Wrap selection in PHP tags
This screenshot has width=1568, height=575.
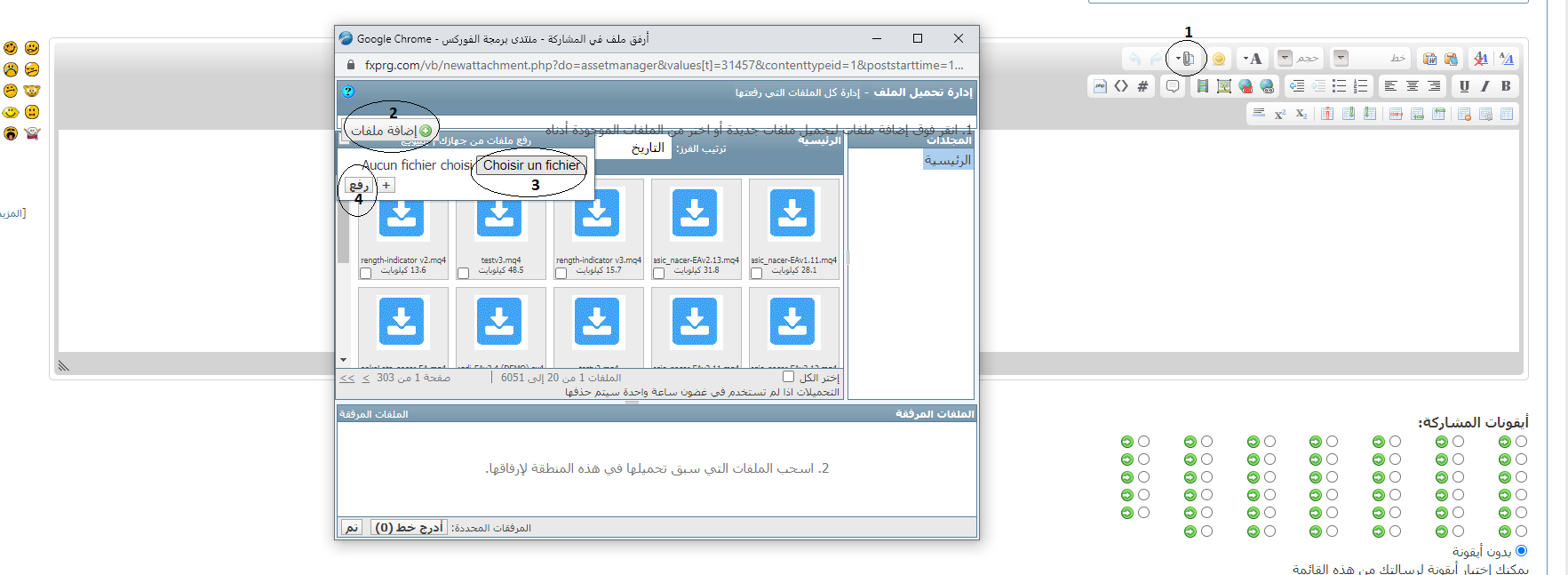[1100, 86]
